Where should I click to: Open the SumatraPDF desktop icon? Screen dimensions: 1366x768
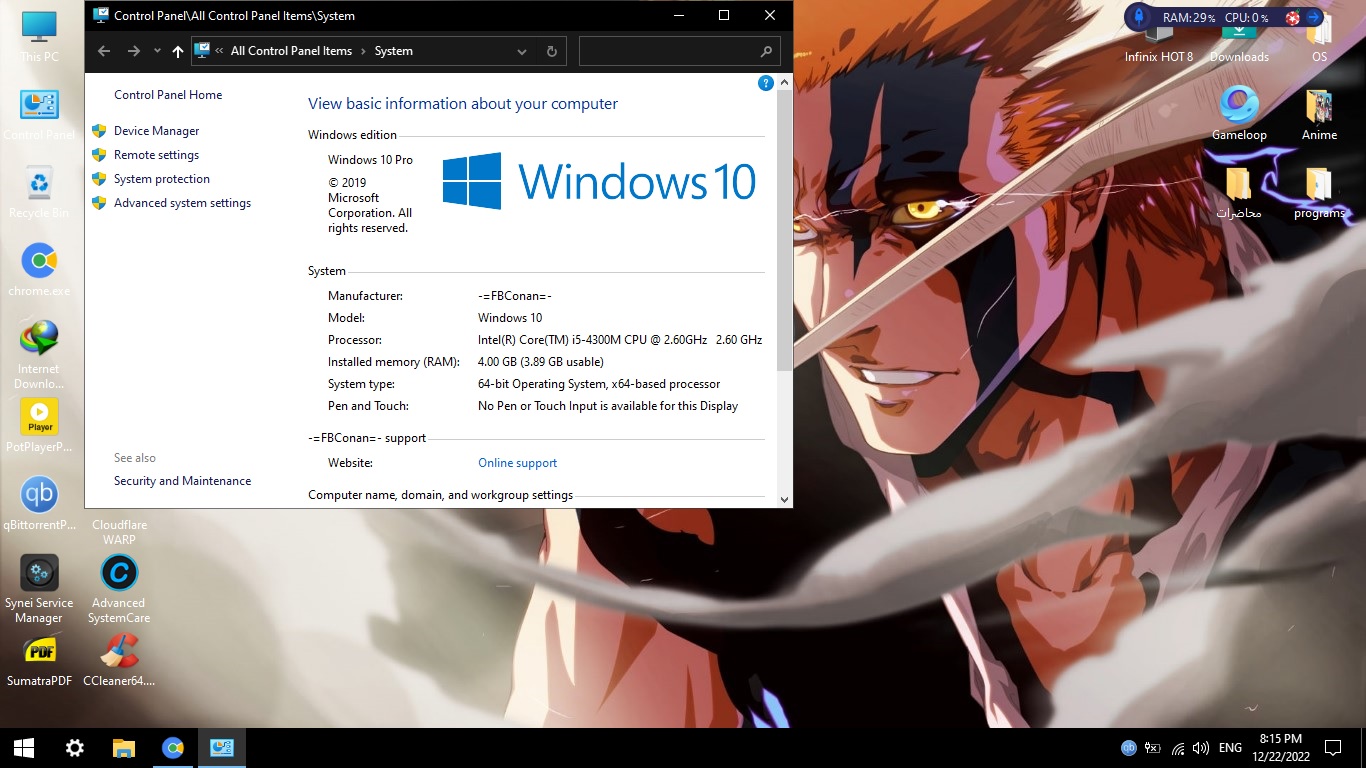tap(39, 660)
